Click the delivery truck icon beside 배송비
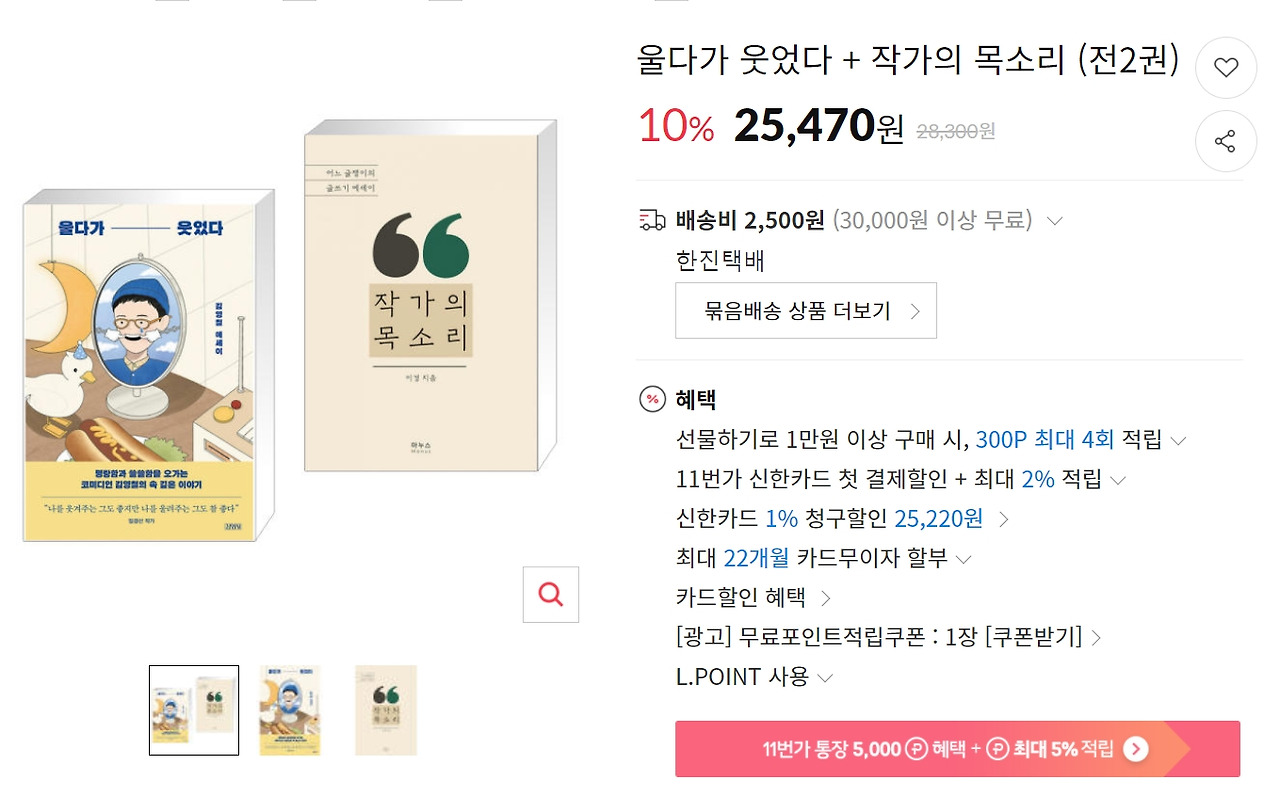The image size is (1280, 796). 651,219
